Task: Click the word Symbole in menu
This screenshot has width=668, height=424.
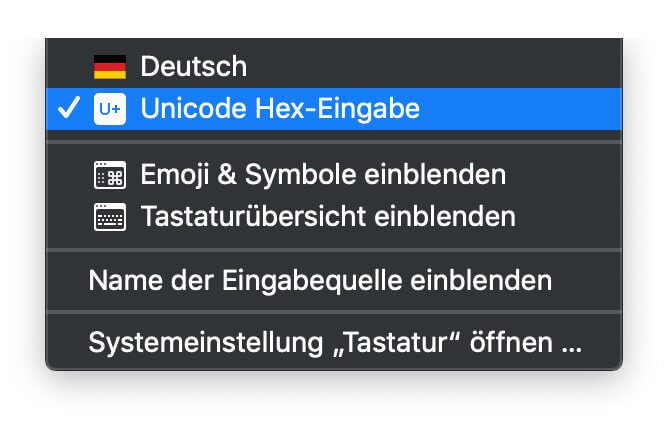Action: 300,176
